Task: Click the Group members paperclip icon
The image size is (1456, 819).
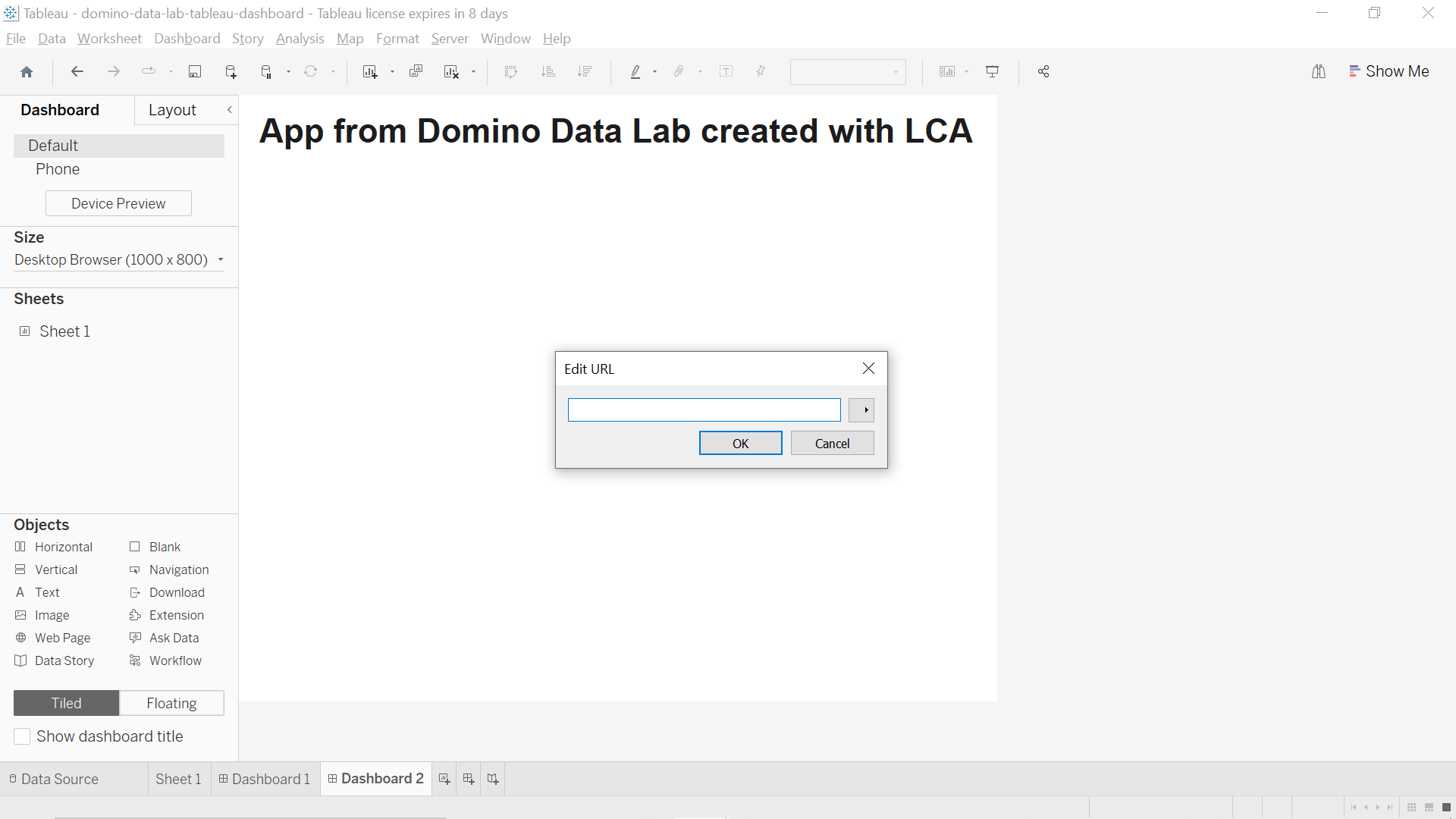Action: [679, 71]
